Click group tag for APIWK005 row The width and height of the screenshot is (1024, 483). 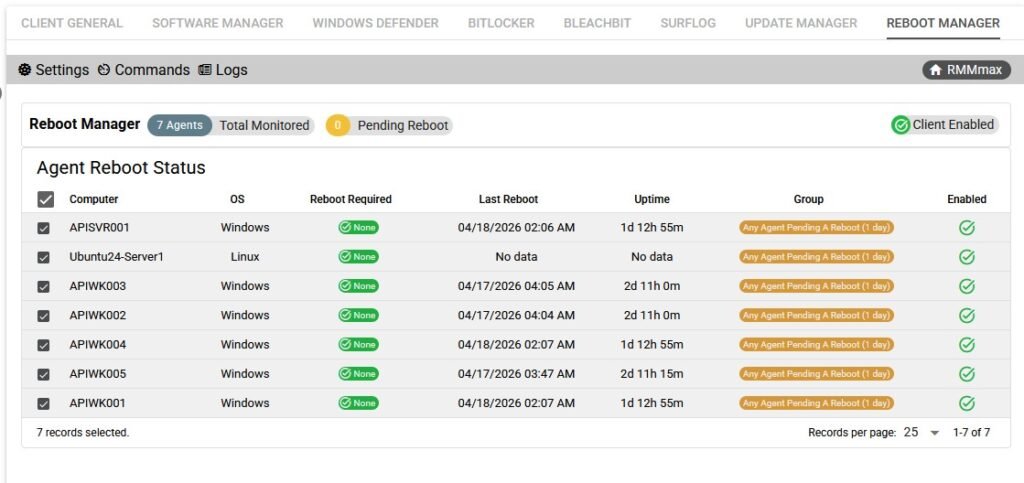pyautogui.click(x=816, y=374)
